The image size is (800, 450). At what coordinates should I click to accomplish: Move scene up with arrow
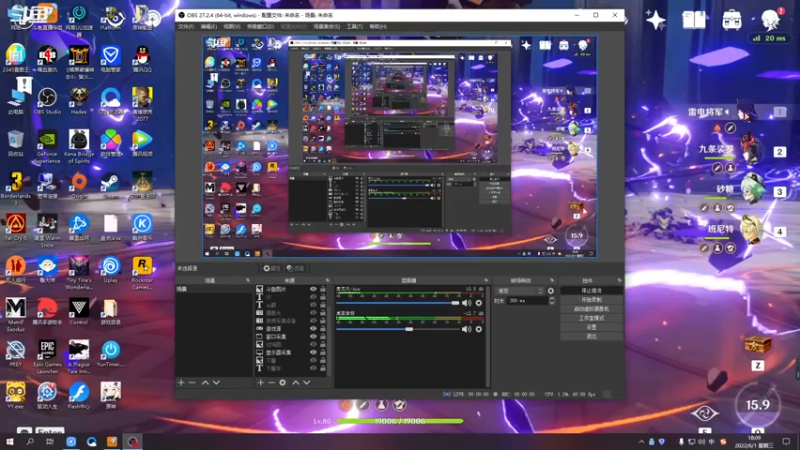pos(205,383)
